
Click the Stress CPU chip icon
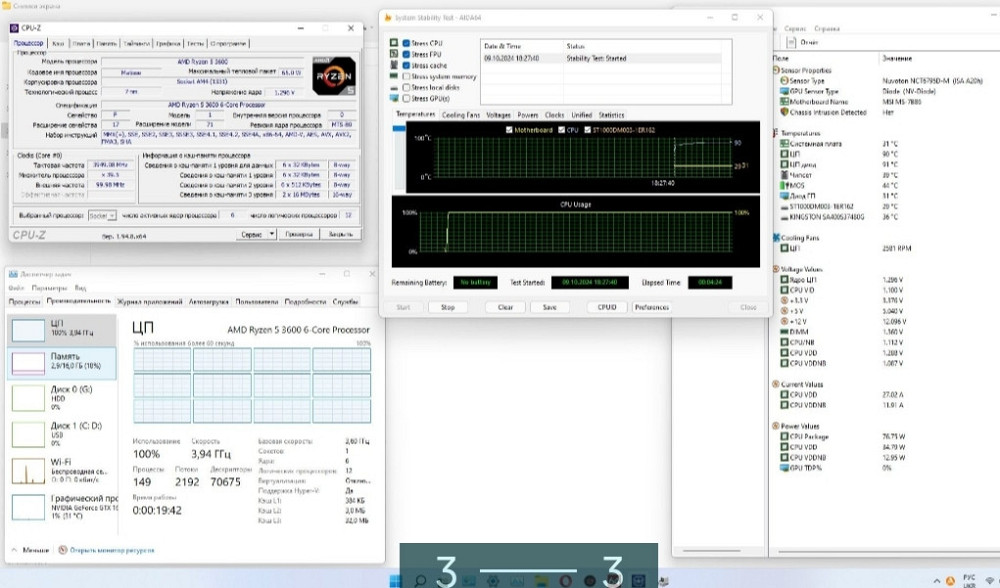coord(393,43)
